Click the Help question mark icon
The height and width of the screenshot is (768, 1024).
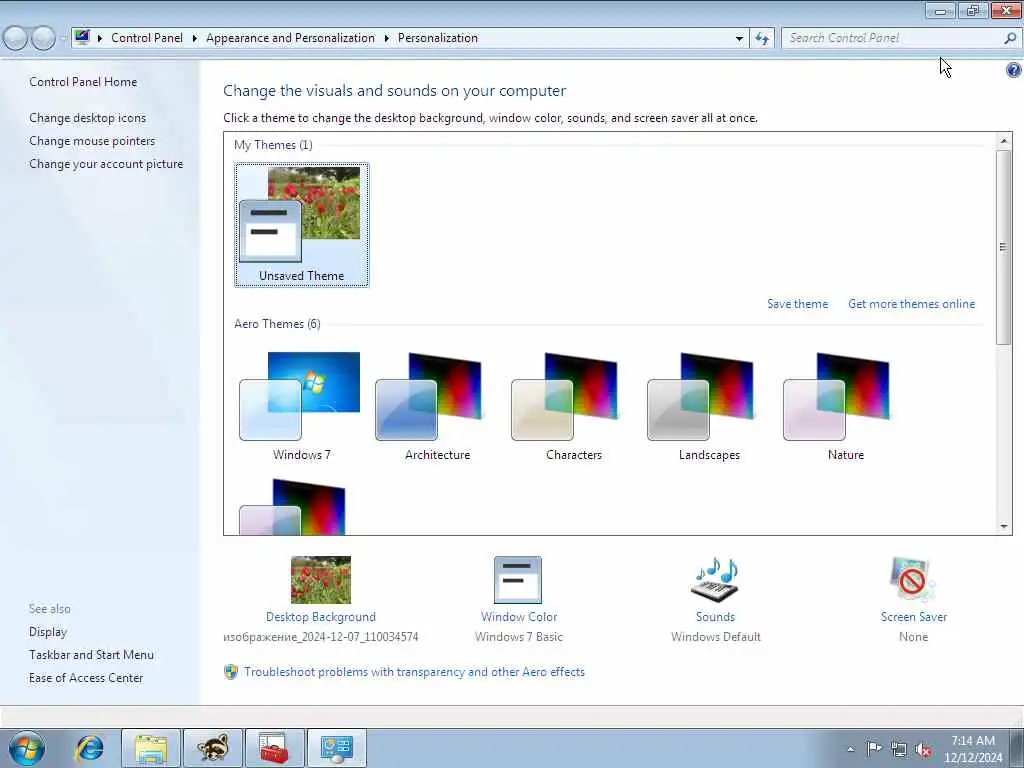(1014, 71)
